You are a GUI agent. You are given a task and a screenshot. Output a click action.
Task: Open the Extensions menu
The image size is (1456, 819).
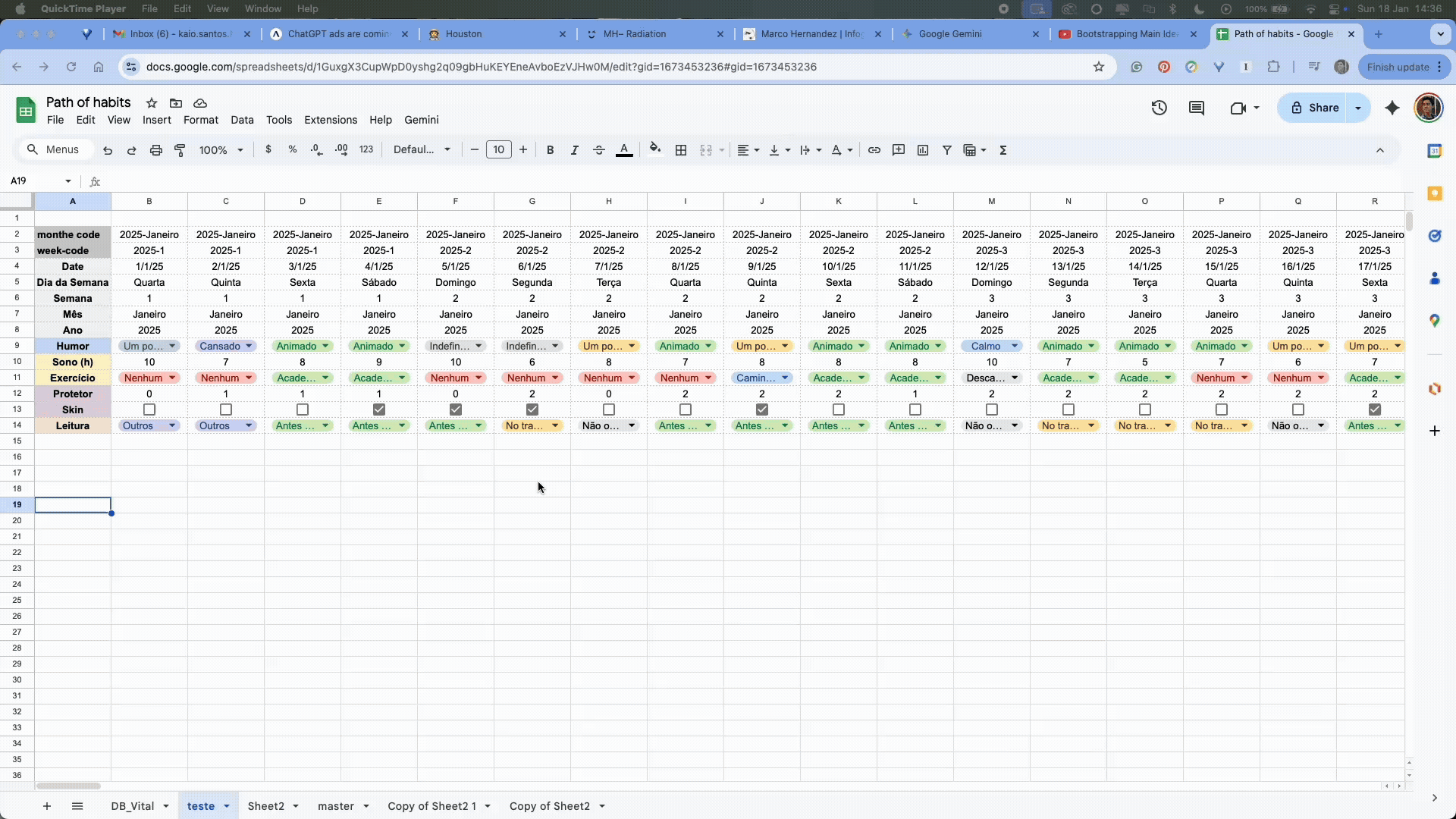tap(330, 120)
